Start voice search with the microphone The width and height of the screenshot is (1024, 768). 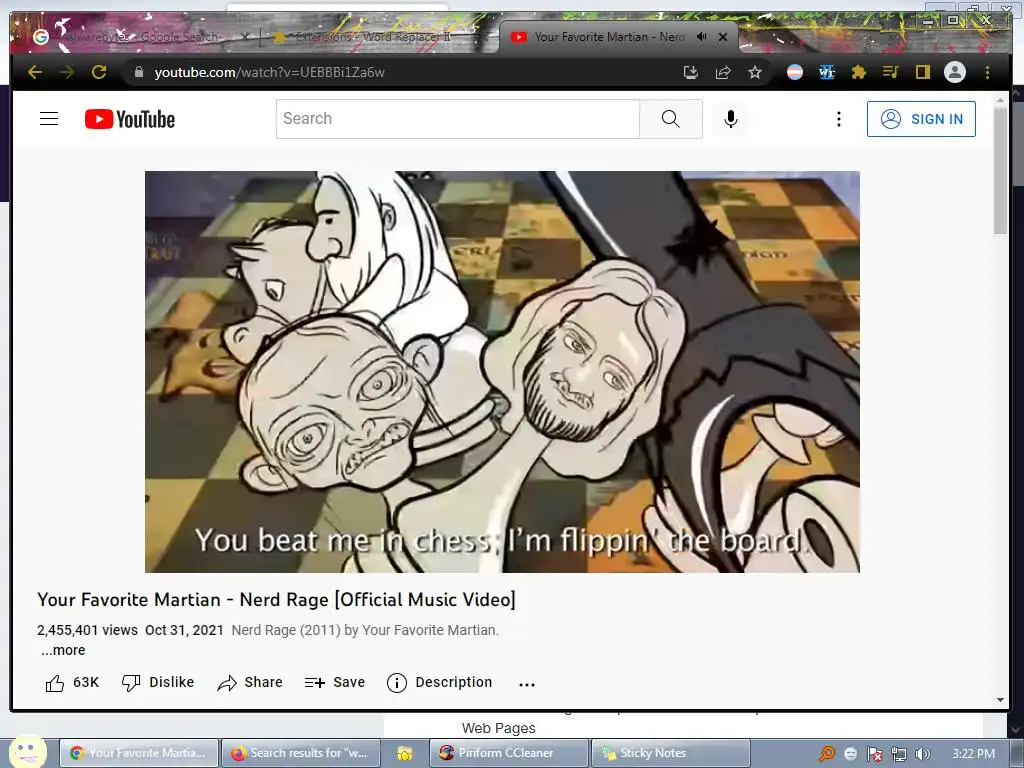[731, 119]
